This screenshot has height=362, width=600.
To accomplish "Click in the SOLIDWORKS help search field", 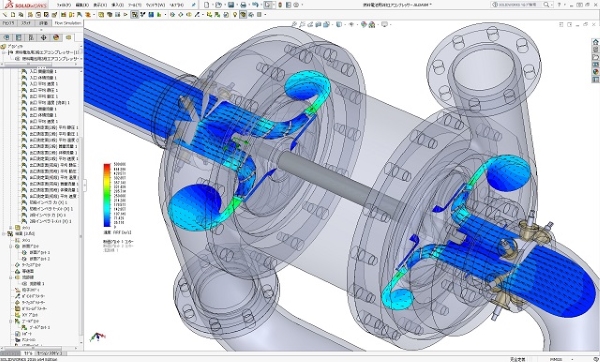I will click(x=522, y=5).
